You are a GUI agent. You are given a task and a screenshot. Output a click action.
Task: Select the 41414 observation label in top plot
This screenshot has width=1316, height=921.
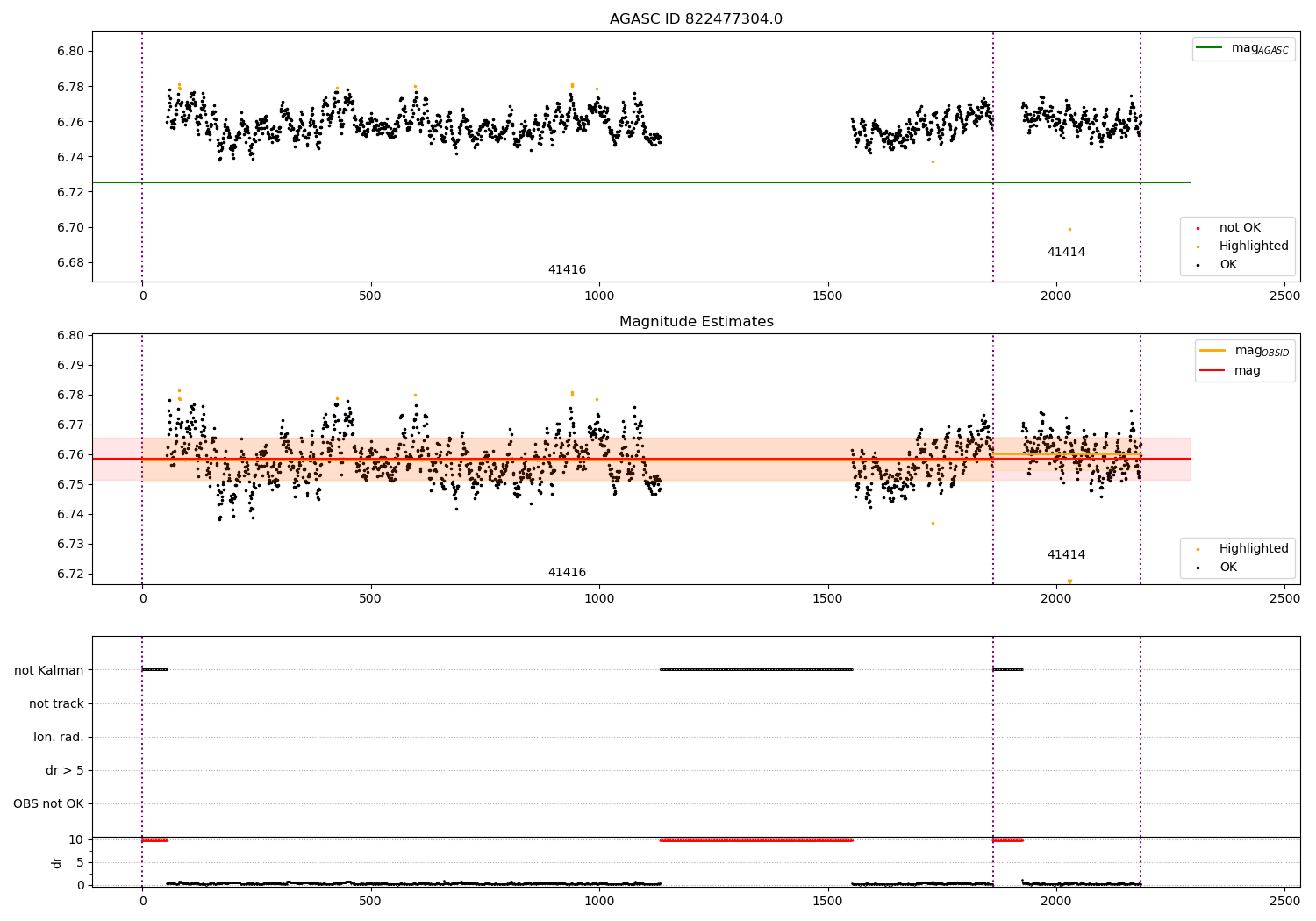[1066, 253]
